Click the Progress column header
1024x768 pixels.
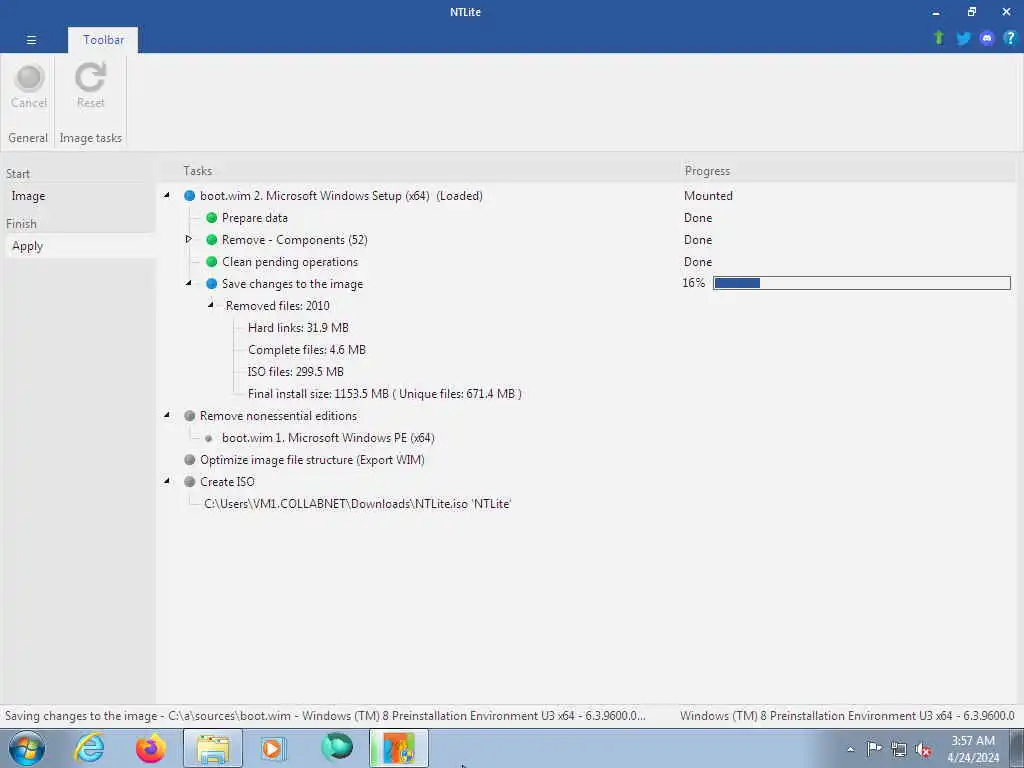tap(707, 171)
